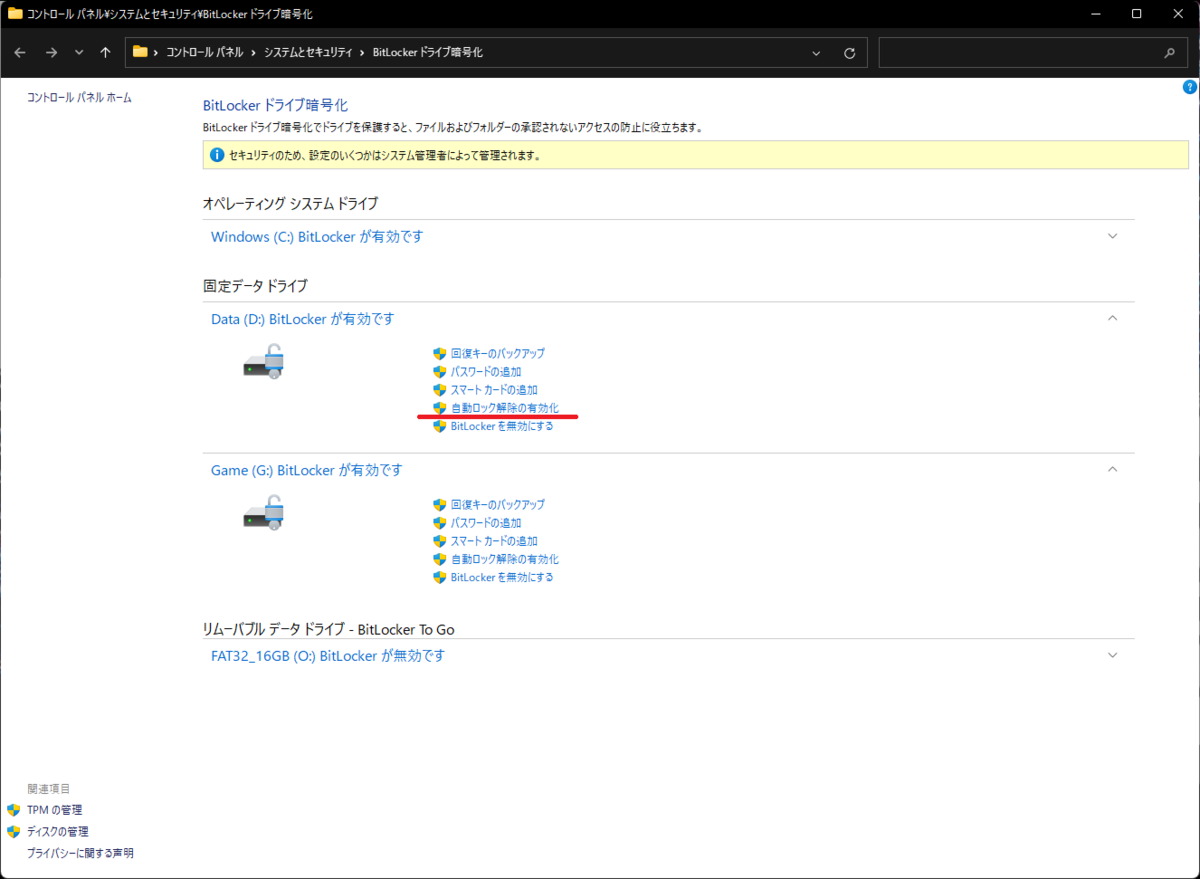1200x879 pixels.
Task: Open プライバシーに関する声明
Action: pyautogui.click(x=80, y=853)
